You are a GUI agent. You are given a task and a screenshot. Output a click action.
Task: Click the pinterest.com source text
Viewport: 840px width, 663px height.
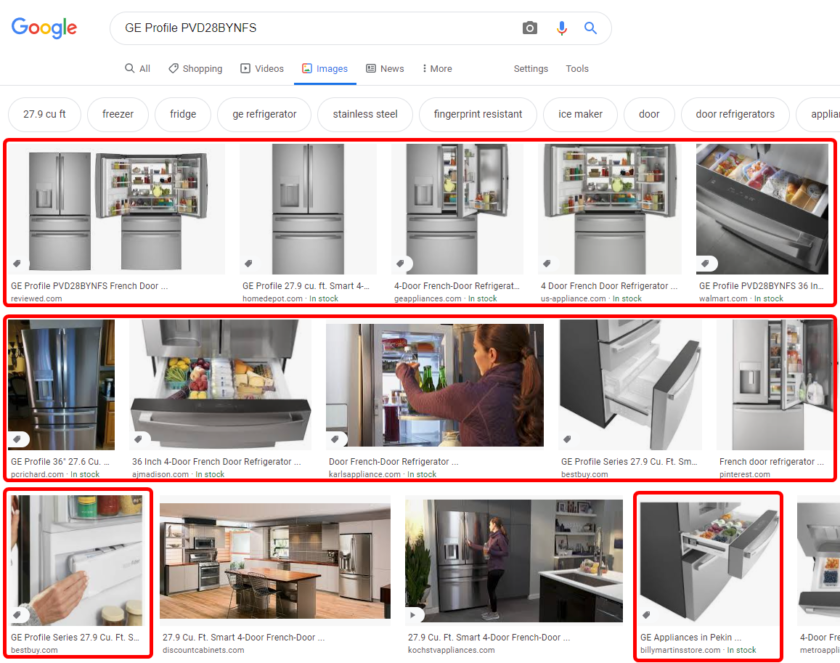pos(744,474)
